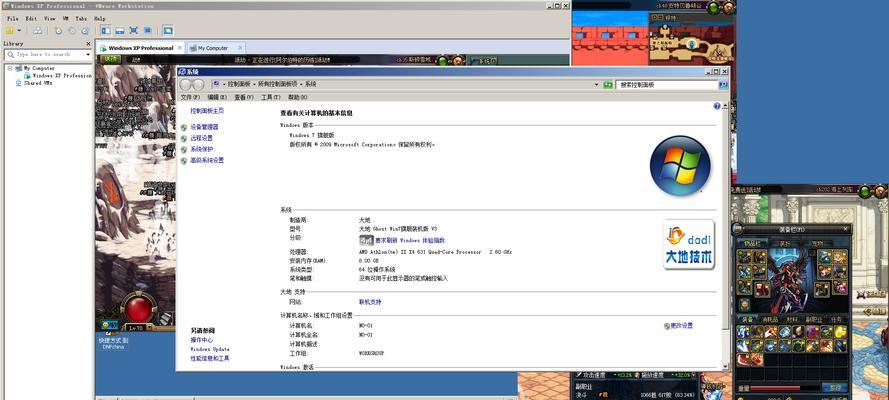Click the back arrow in the System window

(x=186, y=84)
